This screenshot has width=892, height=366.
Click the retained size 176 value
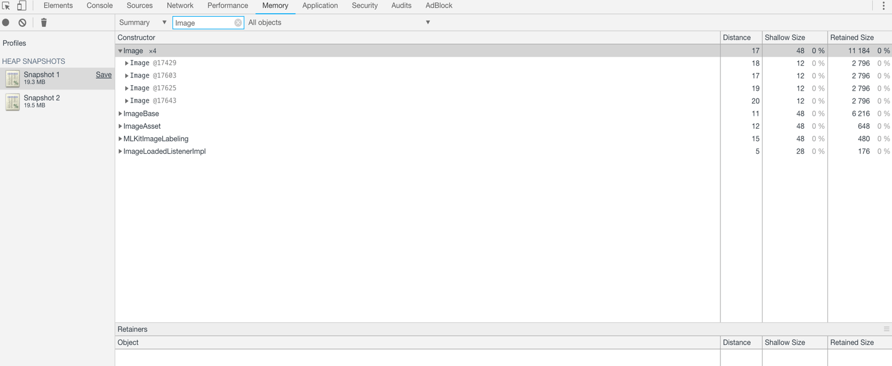coord(864,151)
